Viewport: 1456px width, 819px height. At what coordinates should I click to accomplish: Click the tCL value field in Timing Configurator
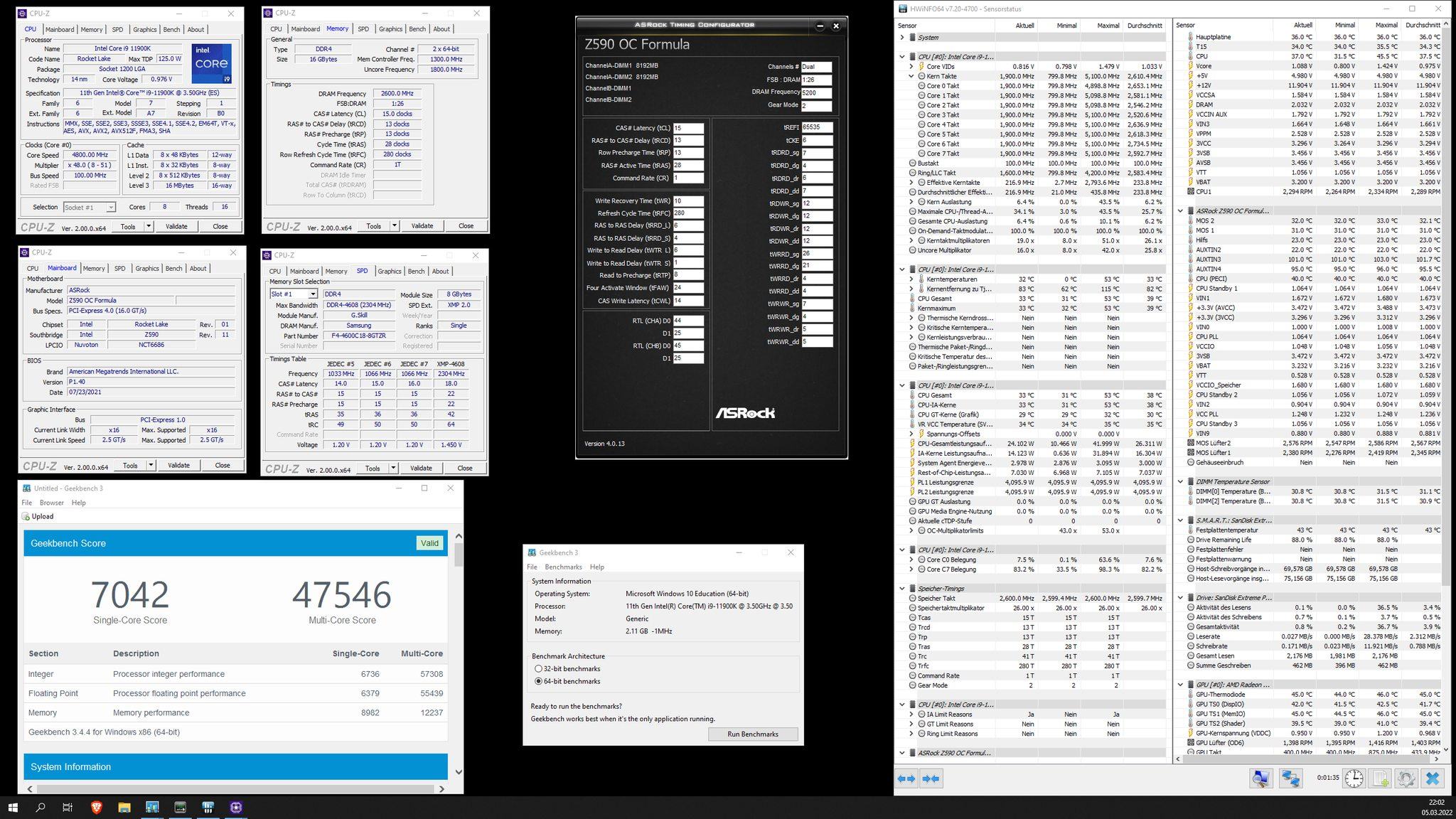pyautogui.click(x=688, y=128)
